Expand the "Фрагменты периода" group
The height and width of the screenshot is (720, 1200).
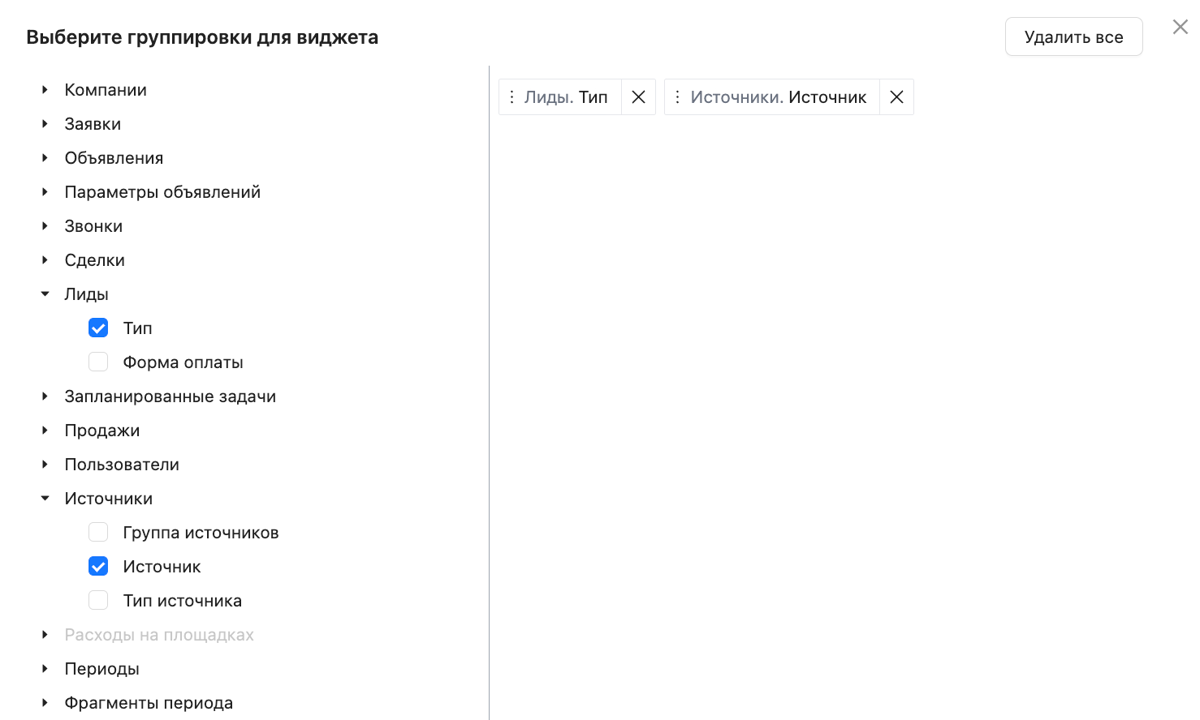45,702
